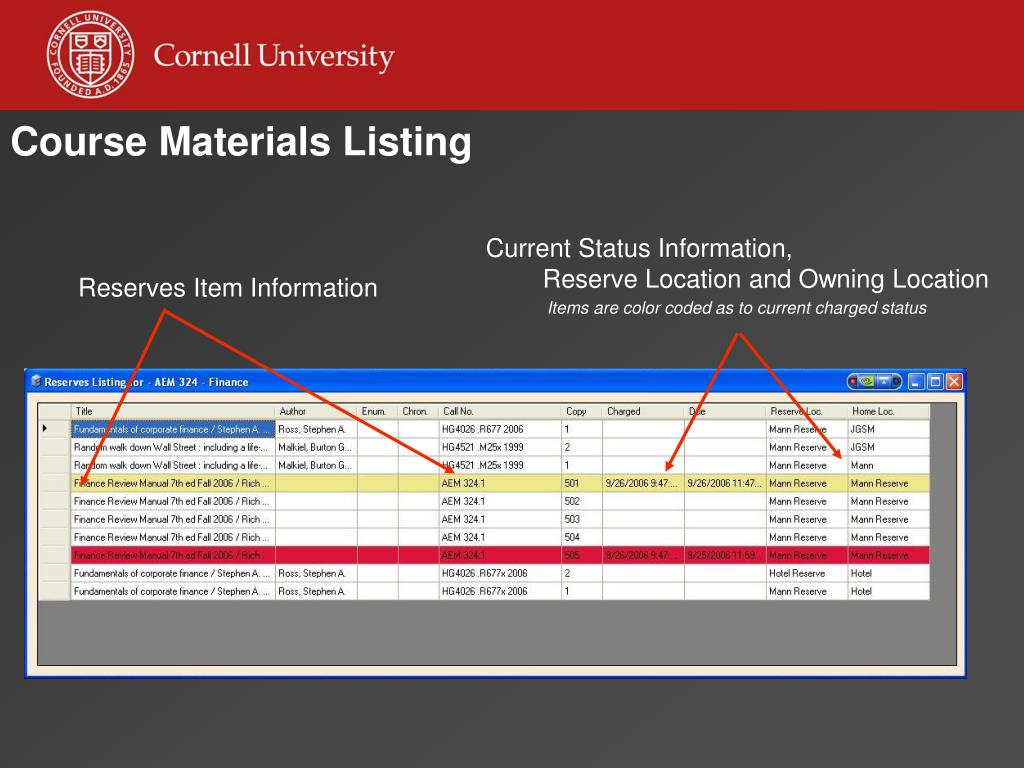Sort by the Call No. column header
Screen dimensions: 1024x768
click(500, 411)
